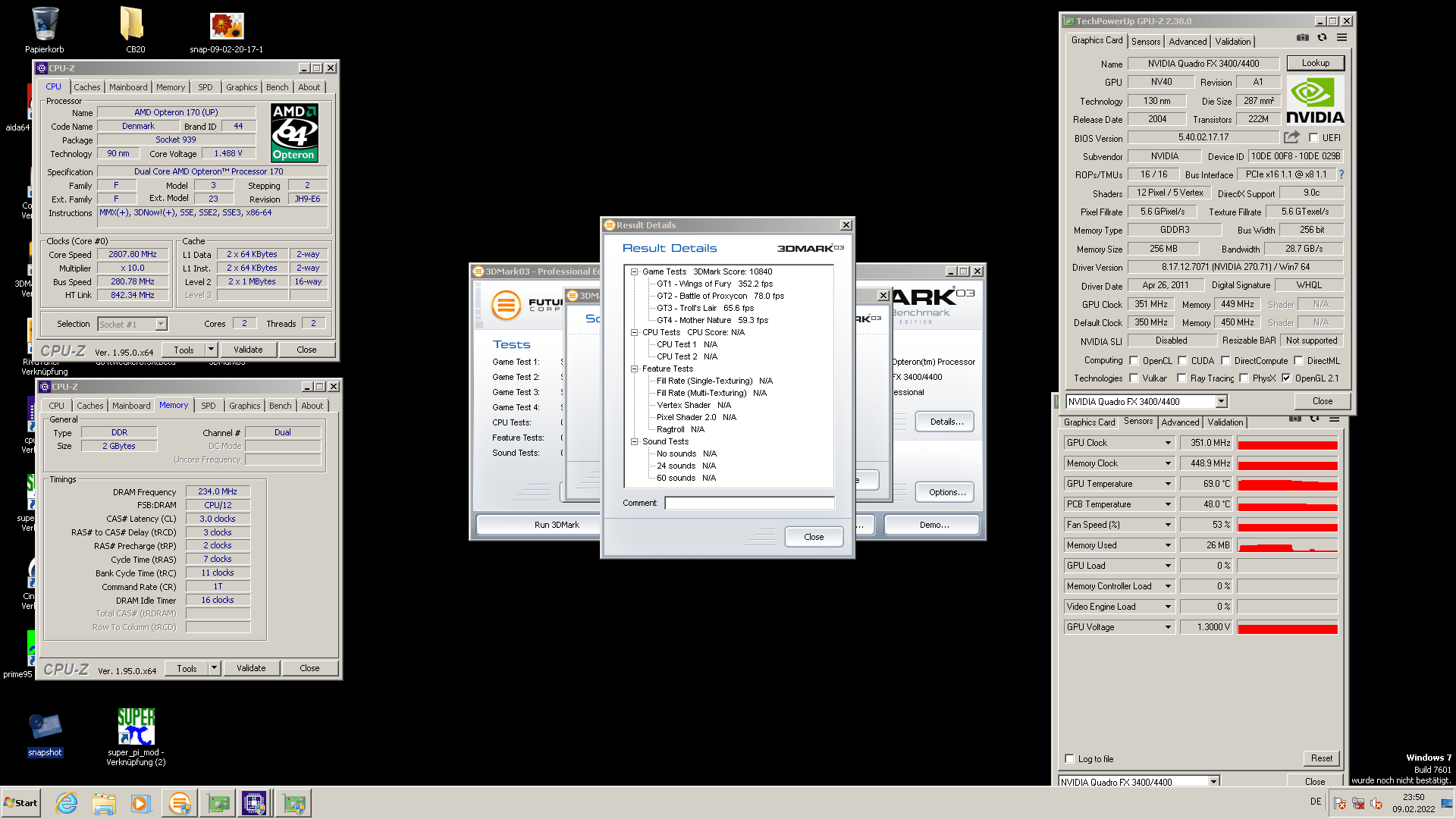Click the last GPU-Z taskbar button

tap(293, 803)
